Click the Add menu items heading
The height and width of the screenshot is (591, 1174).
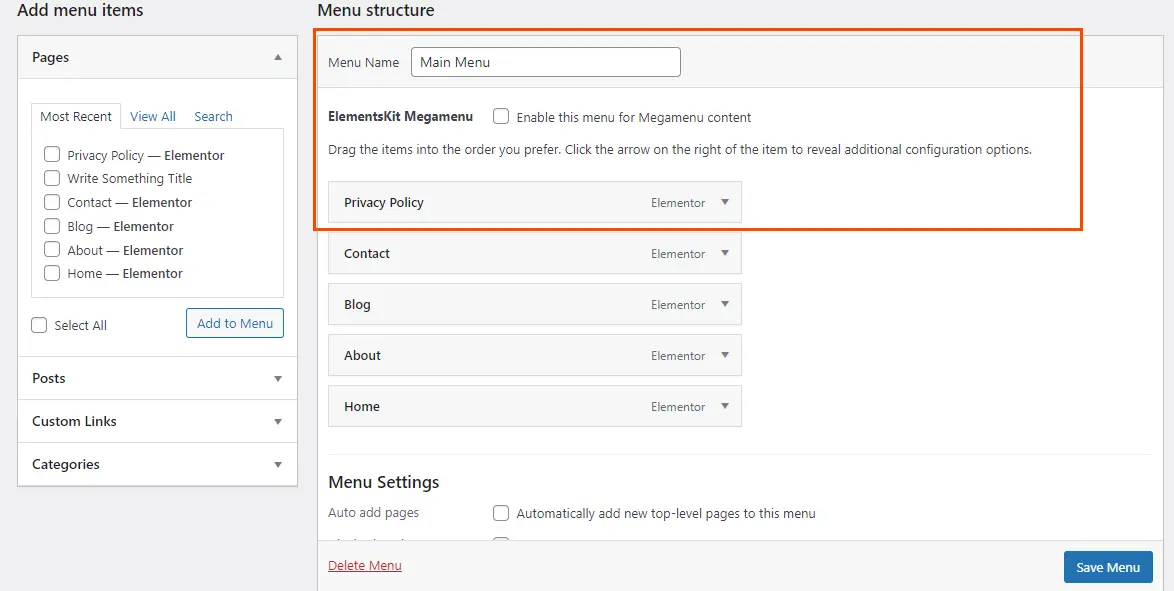(x=80, y=10)
